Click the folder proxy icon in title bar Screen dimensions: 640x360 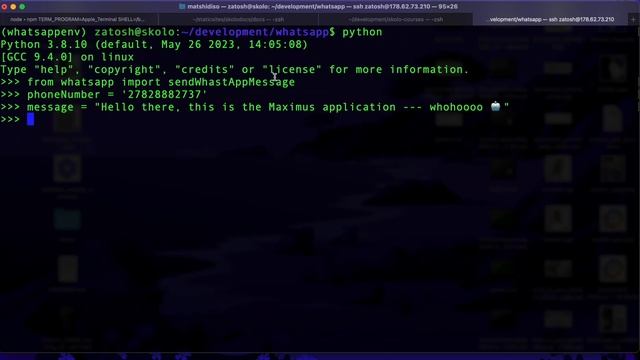[182, 7]
